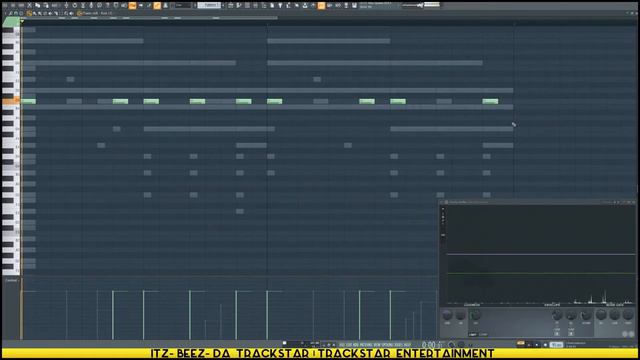Screen dimensions: 640x360
Task: Click the piano roll horizontal scrollbar
Action: click(149, 18)
